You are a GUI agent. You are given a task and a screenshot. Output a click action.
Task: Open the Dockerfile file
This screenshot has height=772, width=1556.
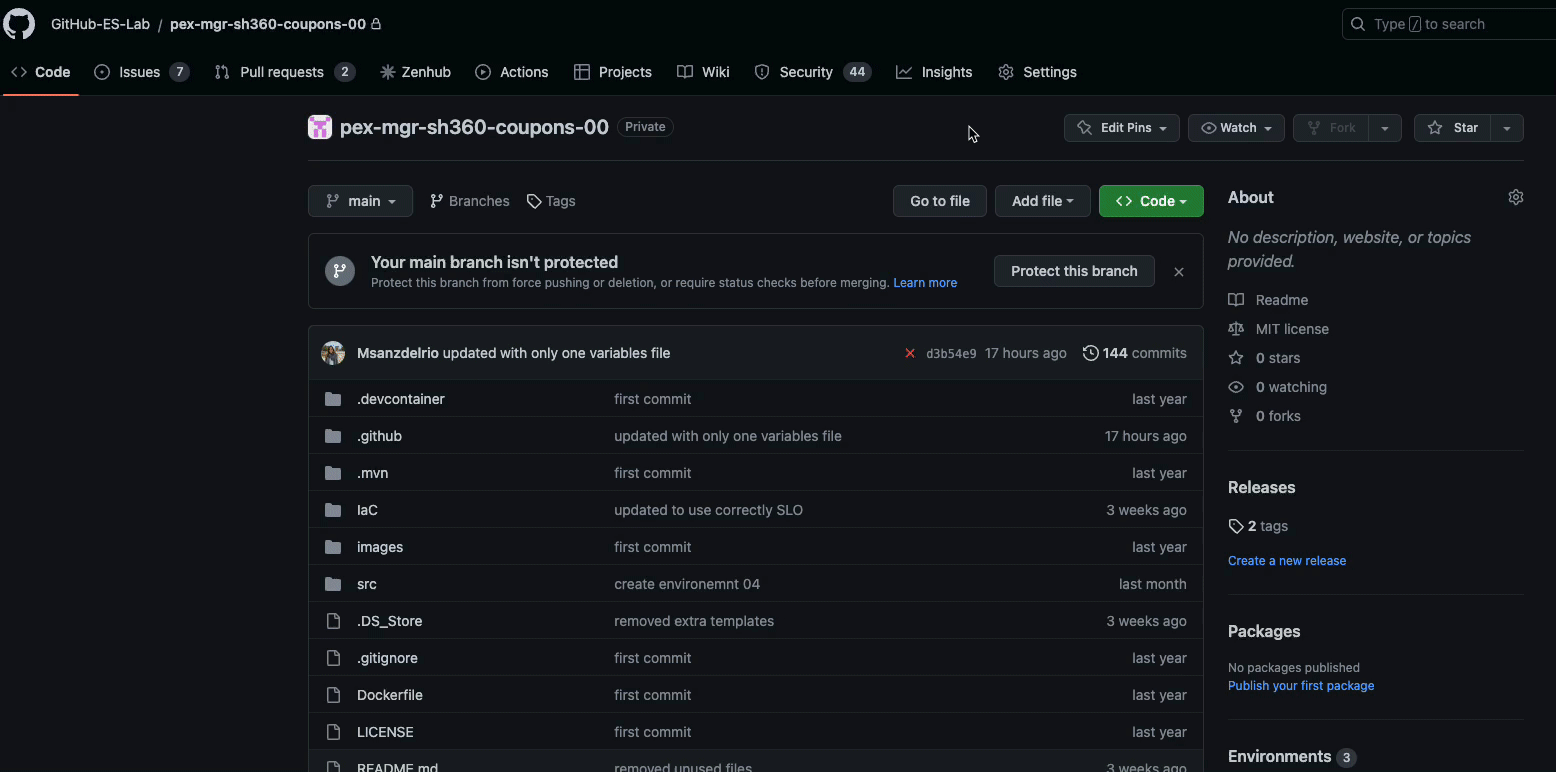coord(390,695)
